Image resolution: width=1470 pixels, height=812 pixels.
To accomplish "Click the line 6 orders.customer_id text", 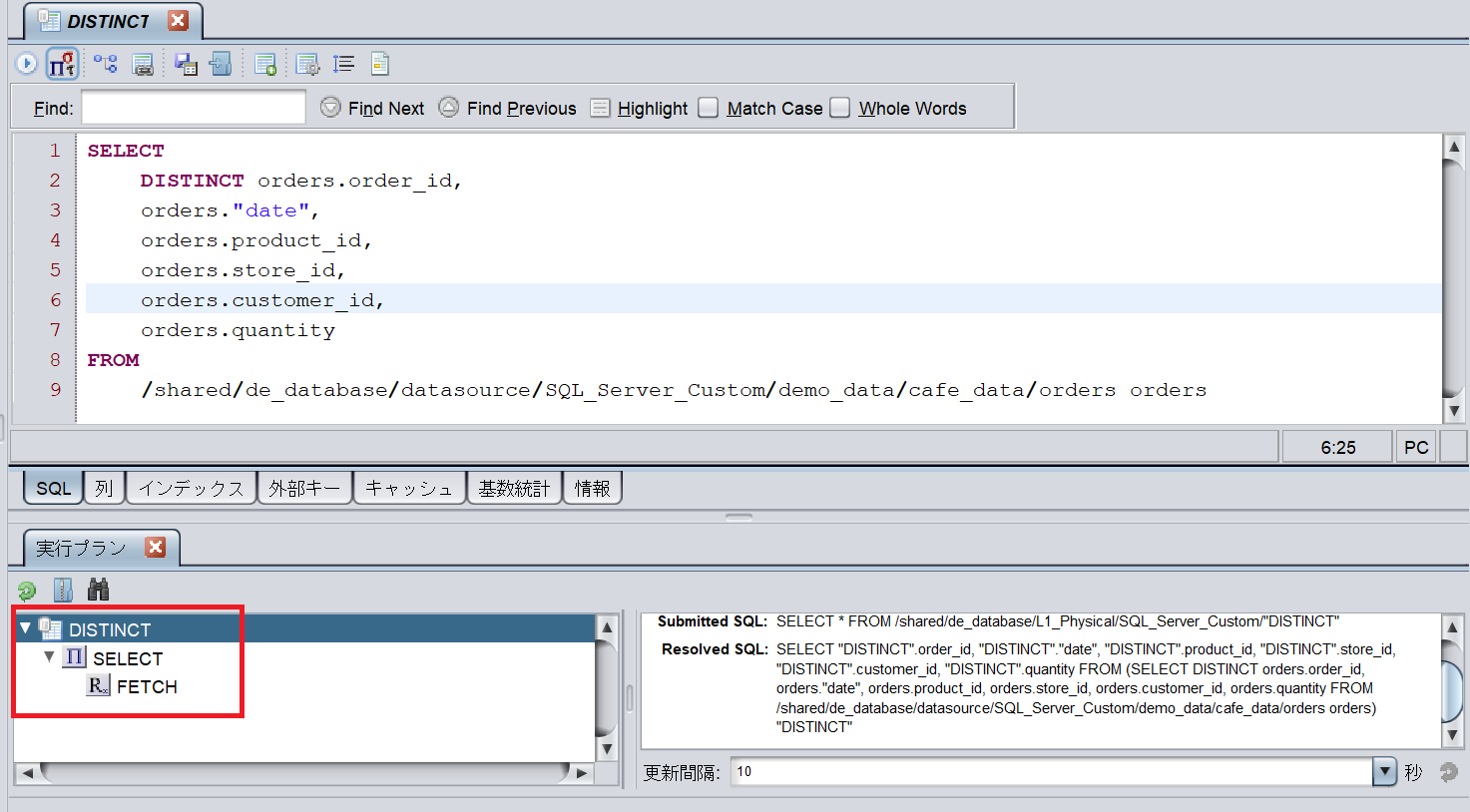I will point(262,300).
